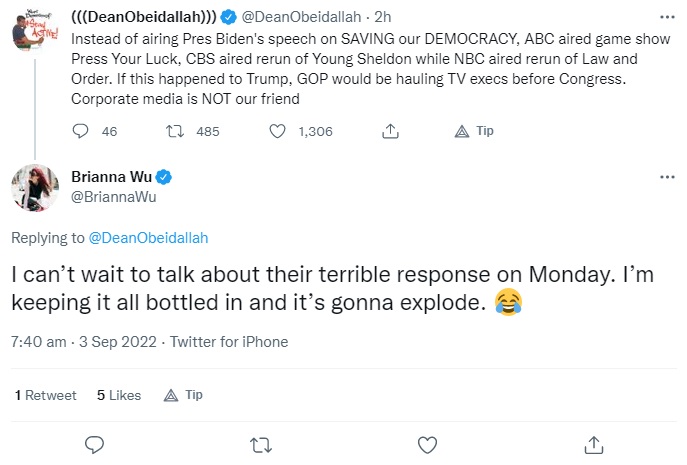The height and width of the screenshot is (465, 687).
Task: Open Brianna Wu's profile picture
Action: pyautogui.click(x=35, y=188)
